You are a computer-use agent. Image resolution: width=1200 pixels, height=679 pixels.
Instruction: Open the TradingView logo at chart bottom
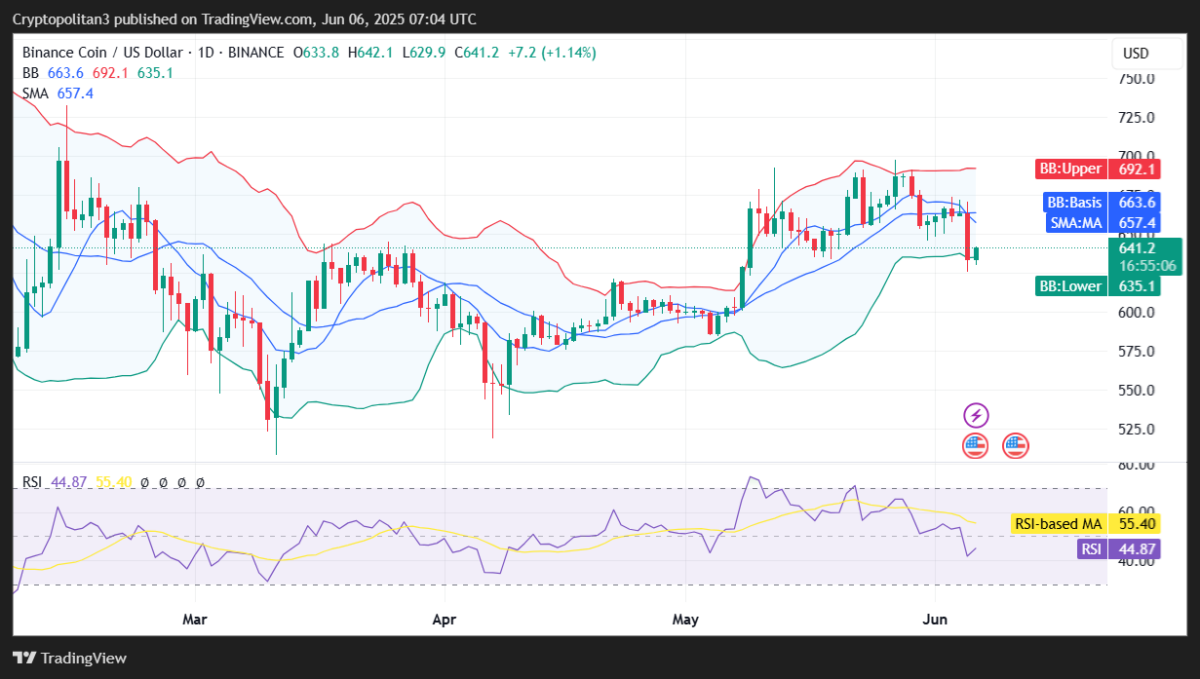70,658
